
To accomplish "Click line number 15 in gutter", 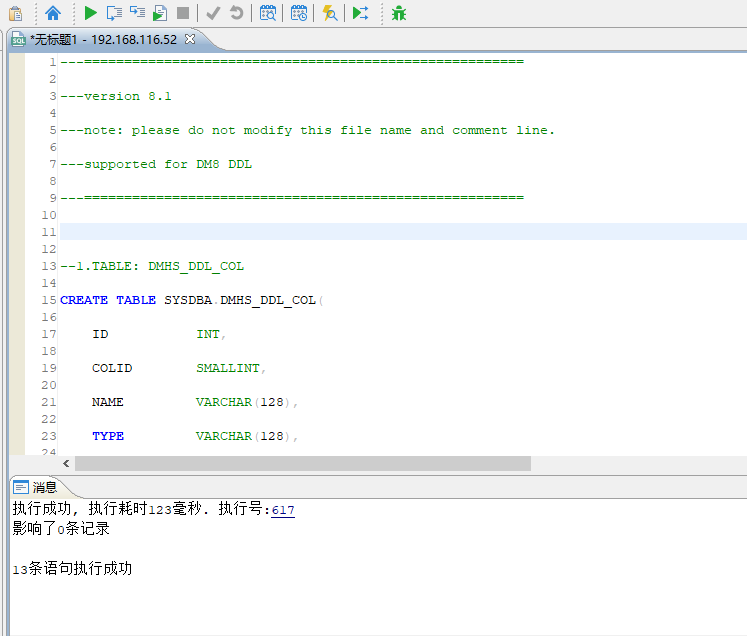I will [x=49, y=300].
